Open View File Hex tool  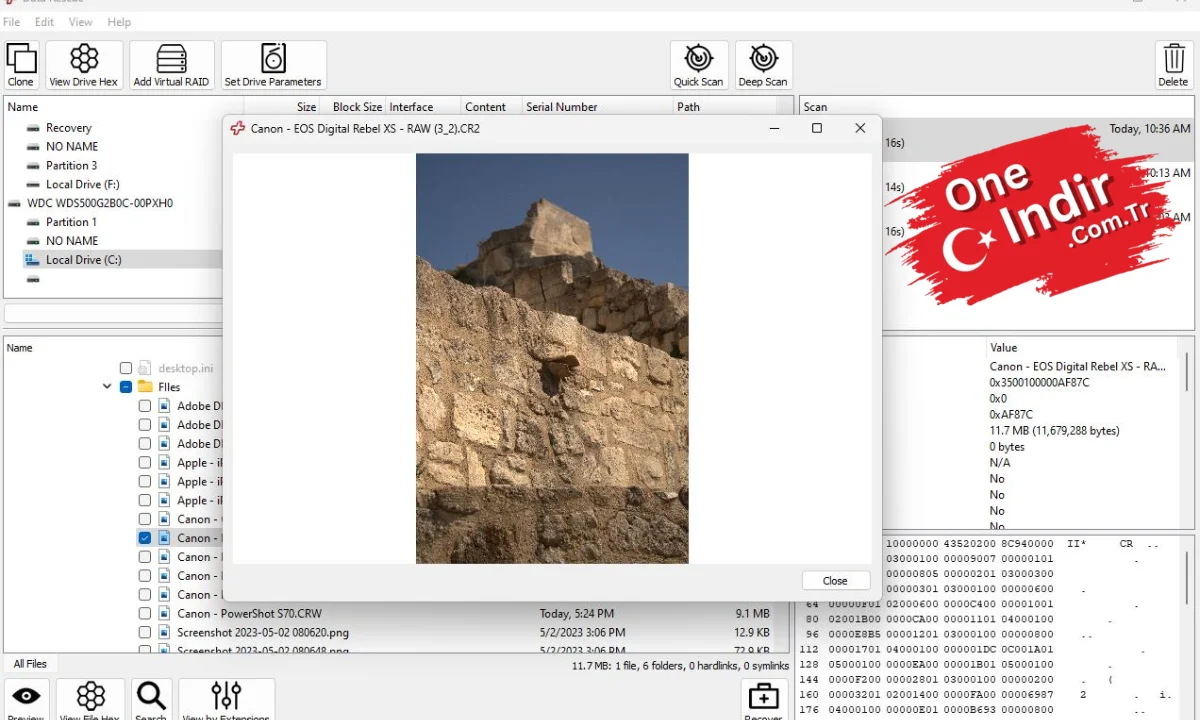coord(90,699)
